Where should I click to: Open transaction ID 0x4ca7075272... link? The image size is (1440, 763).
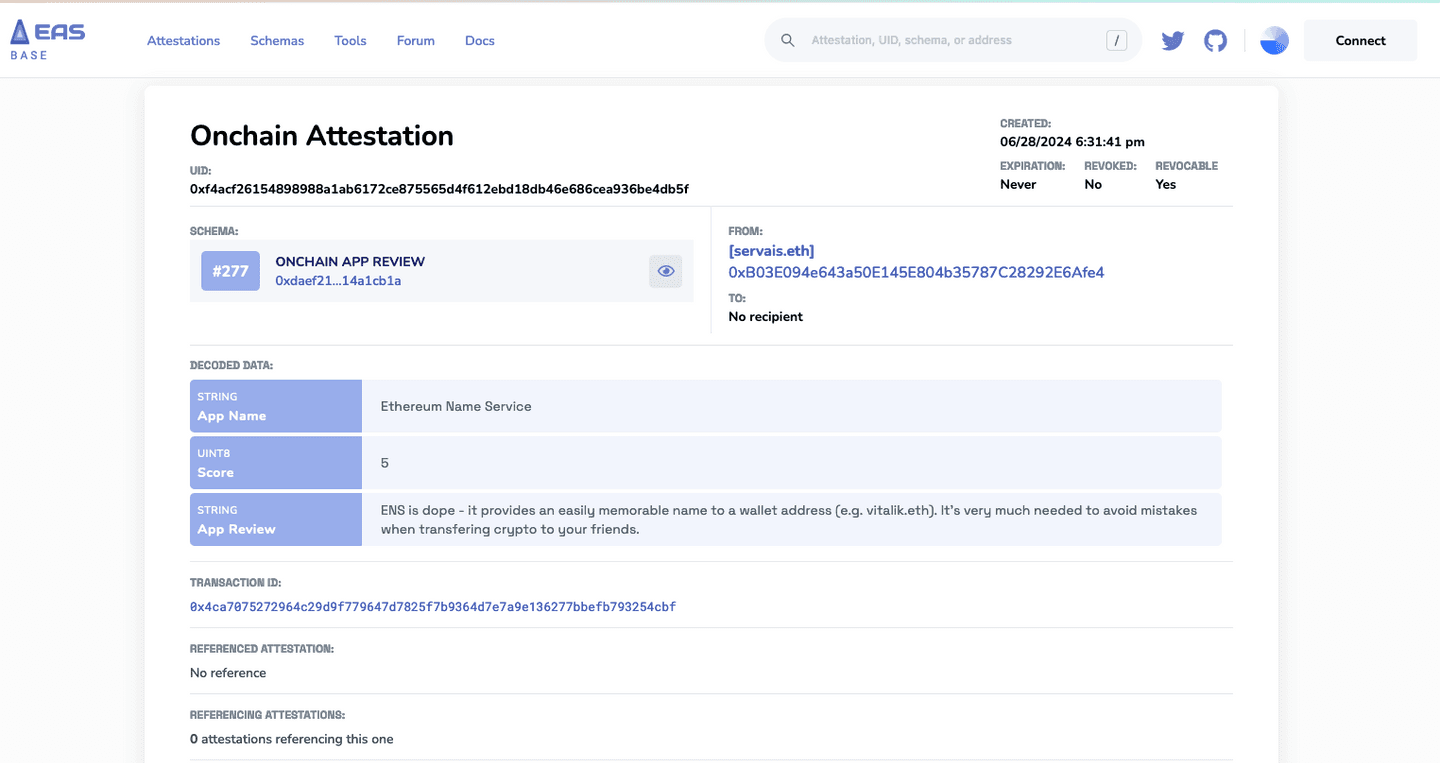pyautogui.click(x=433, y=607)
